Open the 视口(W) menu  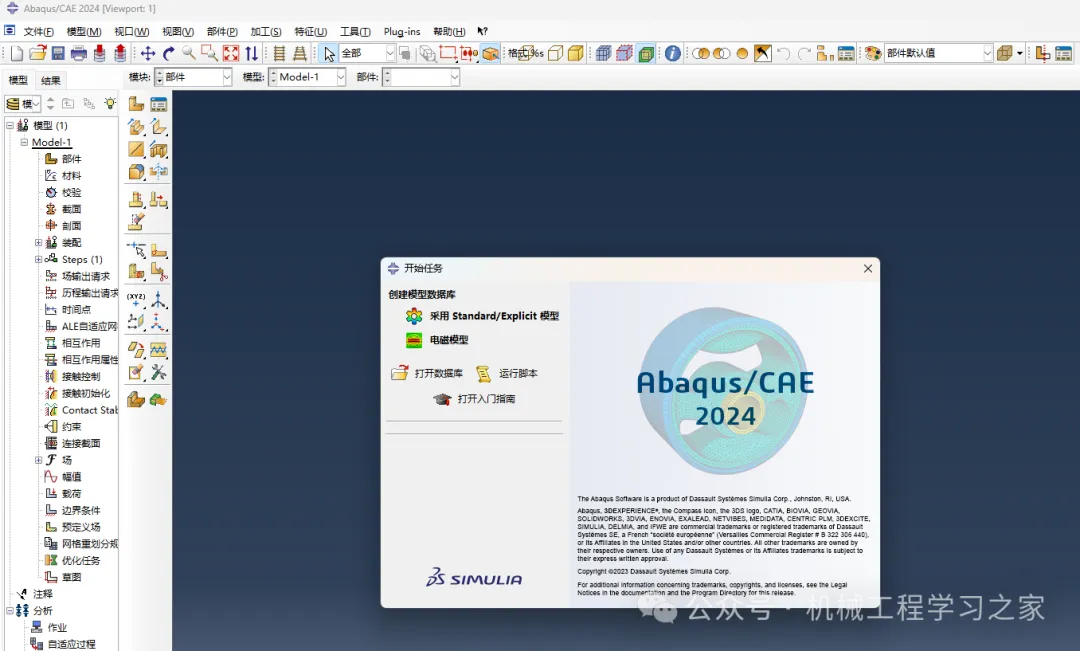(132, 32)
